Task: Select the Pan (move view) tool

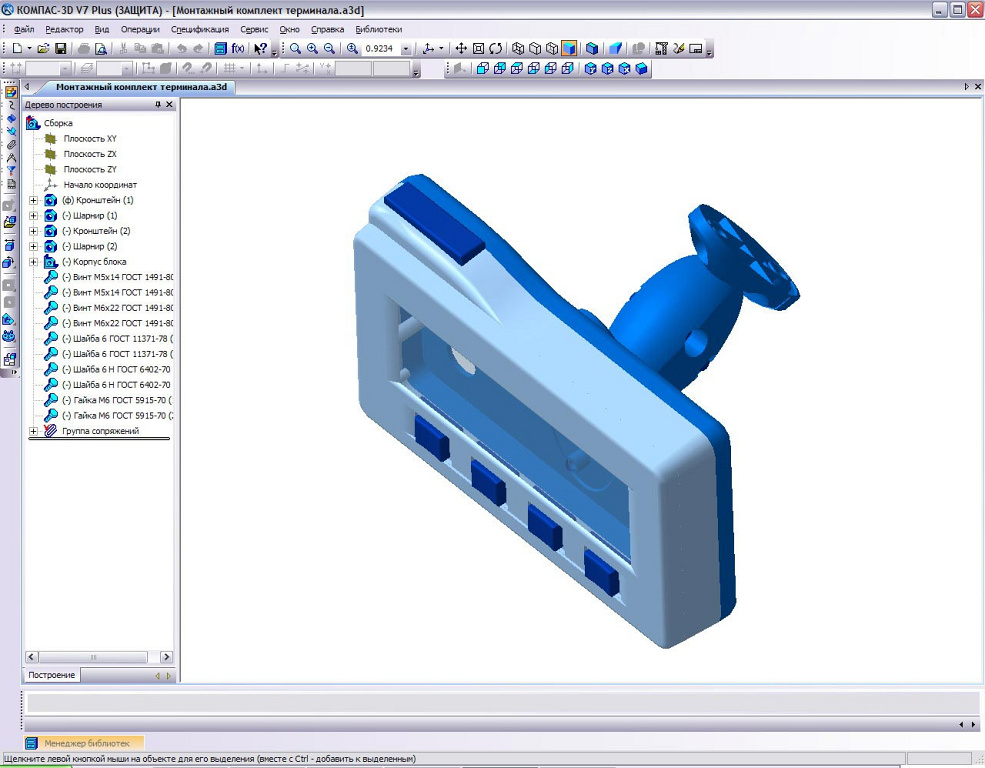Action: [x=461, y=48]
